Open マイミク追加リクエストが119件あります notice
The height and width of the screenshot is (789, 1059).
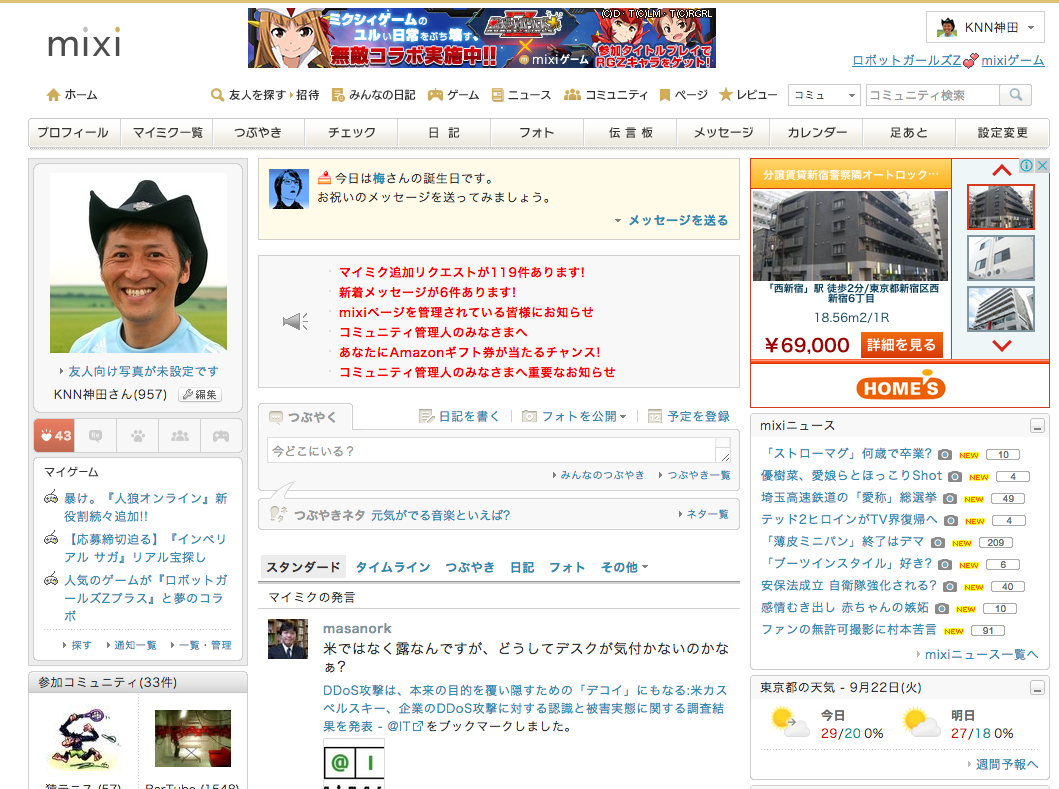coord(462,272)
